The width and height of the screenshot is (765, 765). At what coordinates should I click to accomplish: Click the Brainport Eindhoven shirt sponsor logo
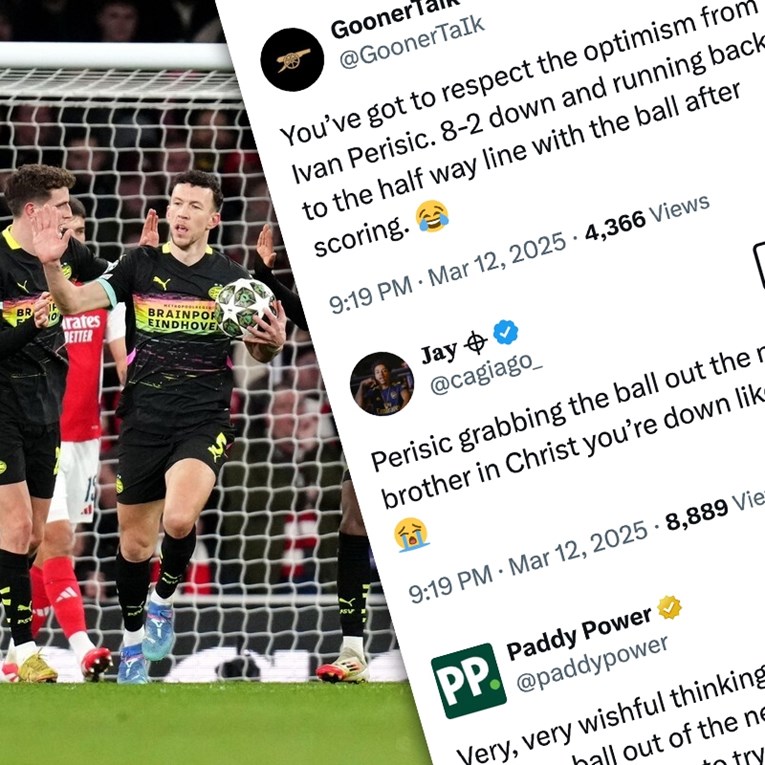click(175, 316)
